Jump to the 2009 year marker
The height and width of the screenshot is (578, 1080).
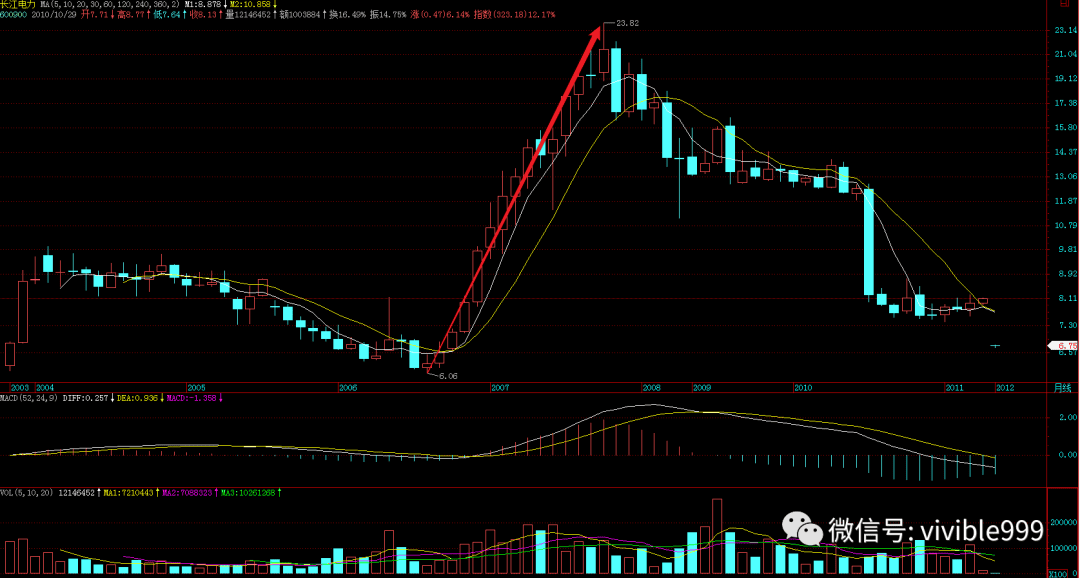702,388
